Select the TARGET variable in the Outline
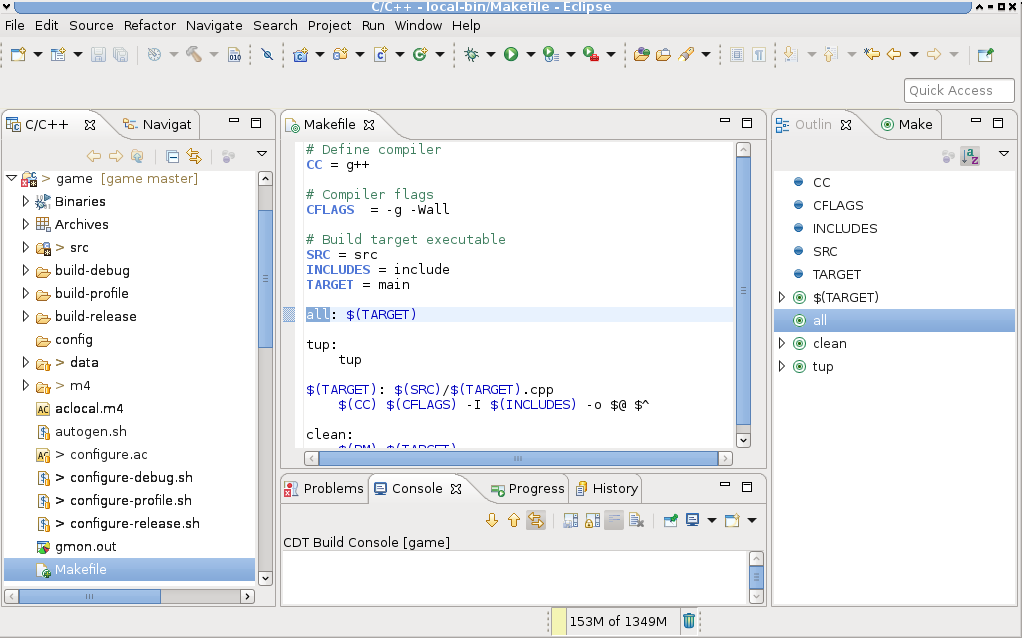 point(836,274)
